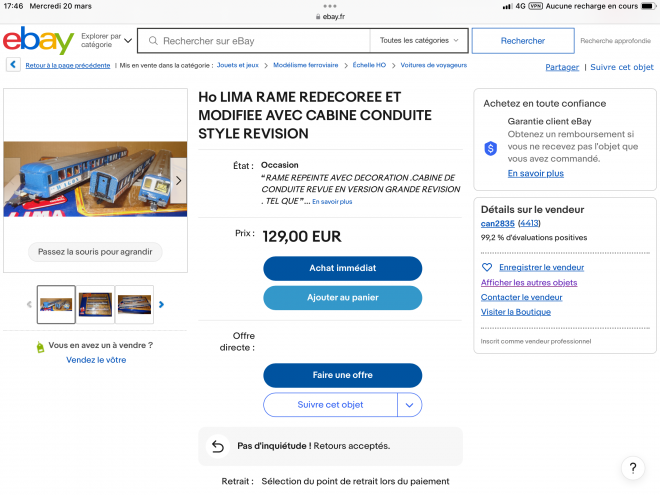
Task: Click the ebay.fr address bar
Action: coord(330,16)
